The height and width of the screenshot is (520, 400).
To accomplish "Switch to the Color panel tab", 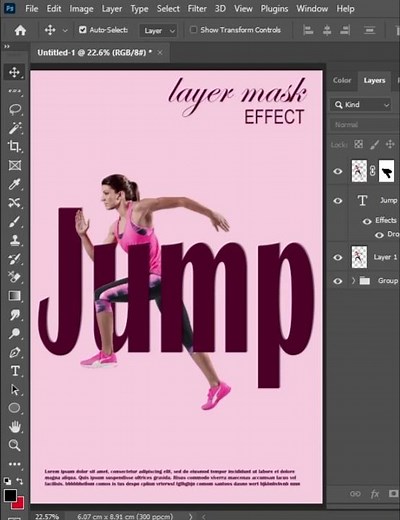I will click(342, 80).
